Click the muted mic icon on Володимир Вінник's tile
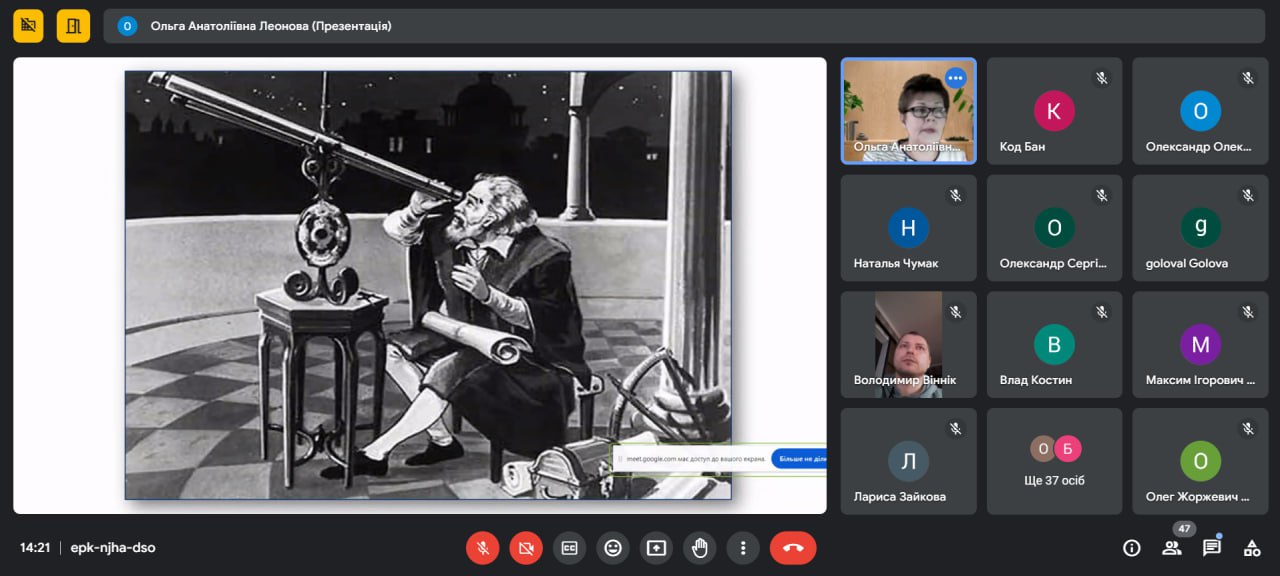This screenshot has width=1280, height=576. [x=956, y=312]
